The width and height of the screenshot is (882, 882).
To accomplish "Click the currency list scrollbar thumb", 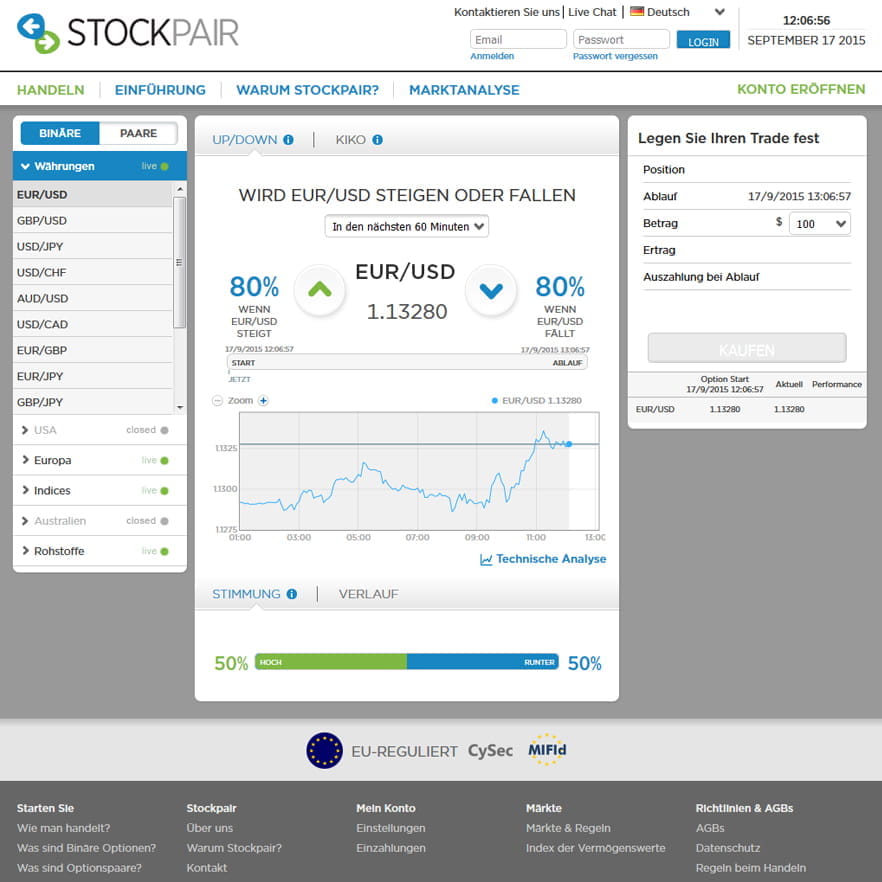I will pos(180,262).
